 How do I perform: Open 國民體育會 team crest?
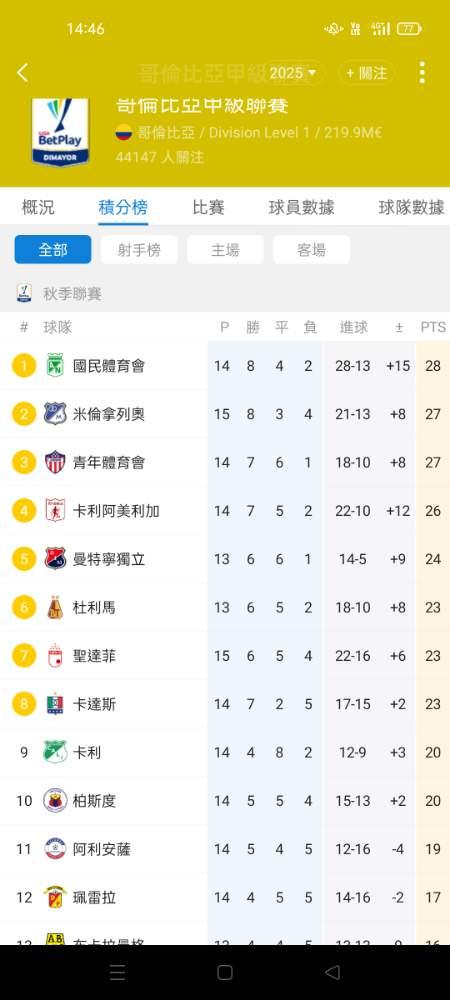pyautogui.click(x=55, y=365)
